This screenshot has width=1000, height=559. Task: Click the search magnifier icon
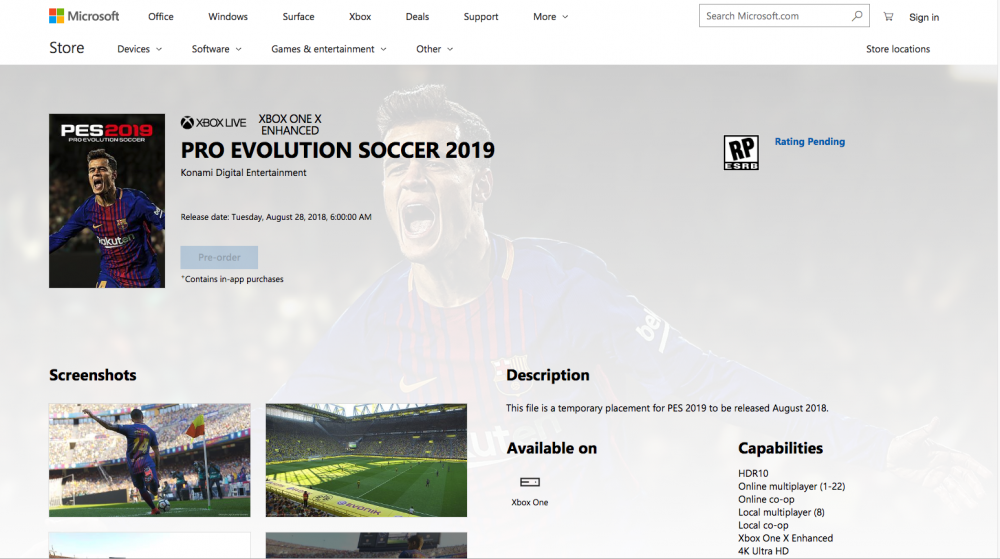(857, 16)
